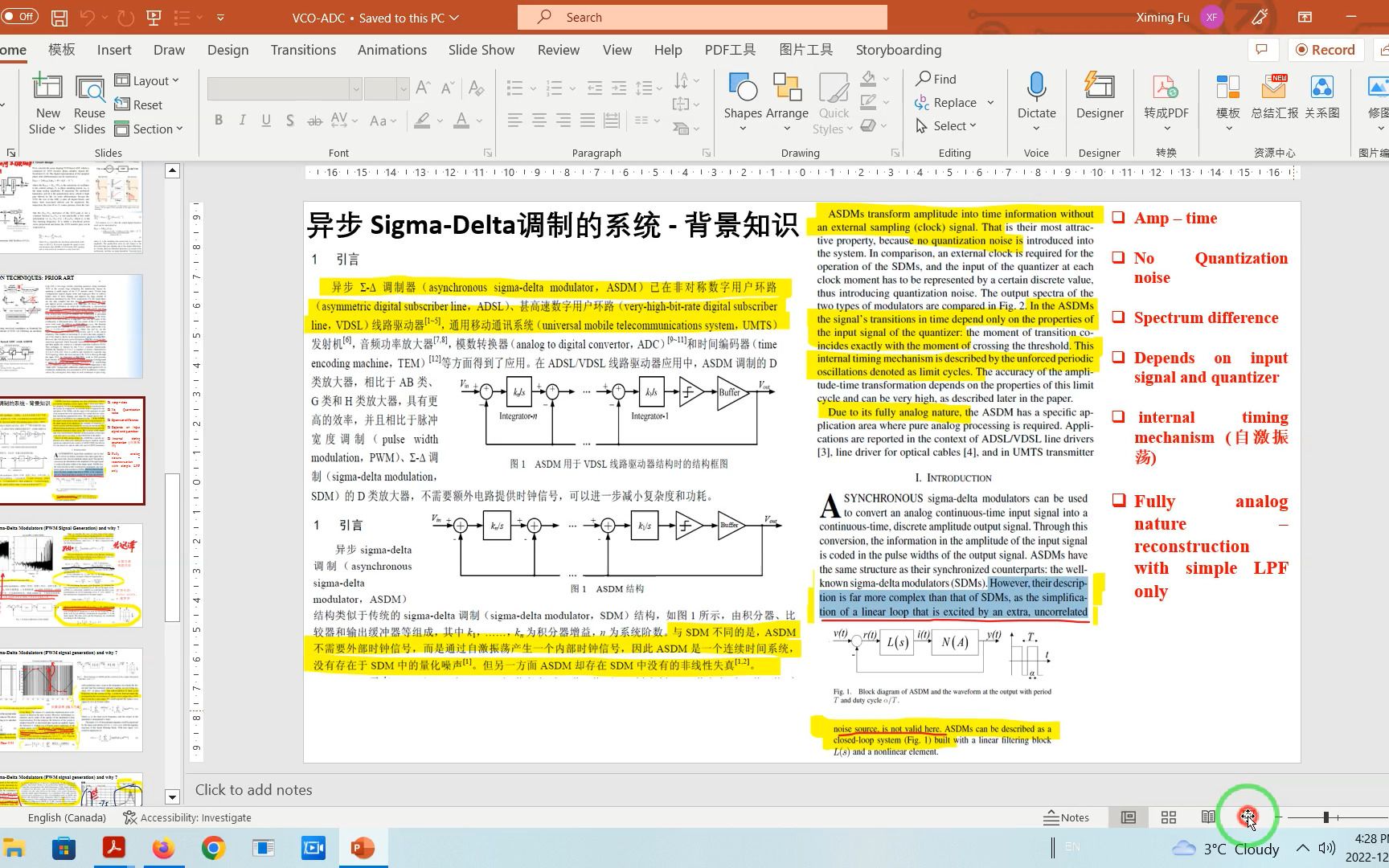Screen dimensions: 1389x868
Task: Decrease font size
Action: click(448, 87)
